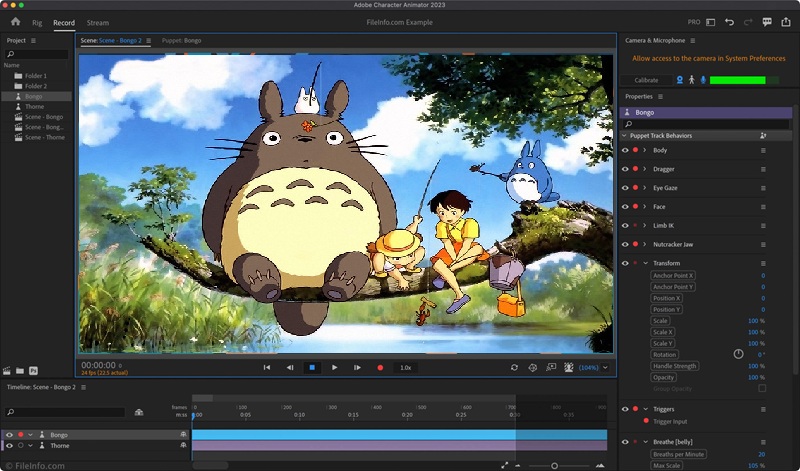Viewport: 800px width, 471px height.
Task: Open the Project panel menu icon
Action: 33,41
